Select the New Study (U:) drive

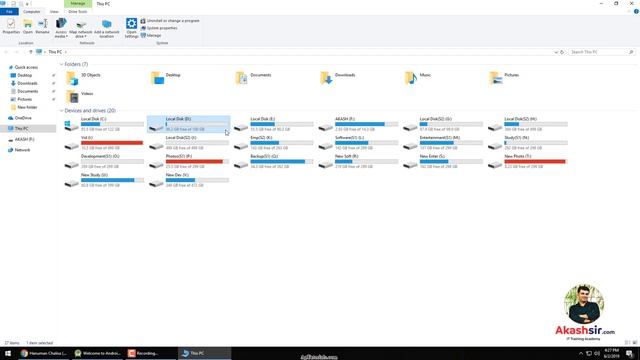104,180
